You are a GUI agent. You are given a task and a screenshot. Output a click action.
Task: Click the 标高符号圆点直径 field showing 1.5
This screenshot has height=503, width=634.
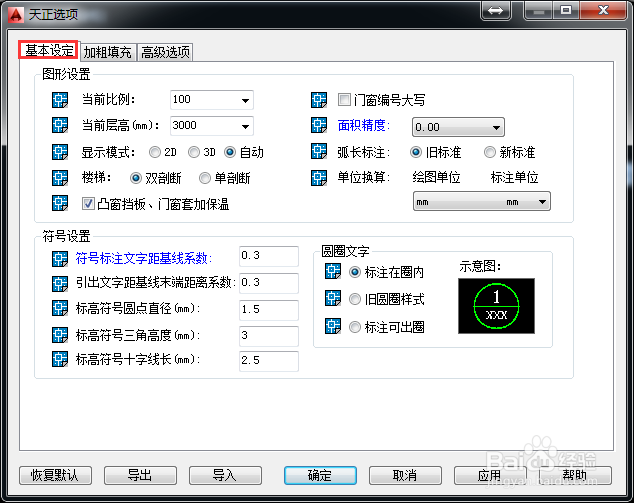tap(269, 310)
